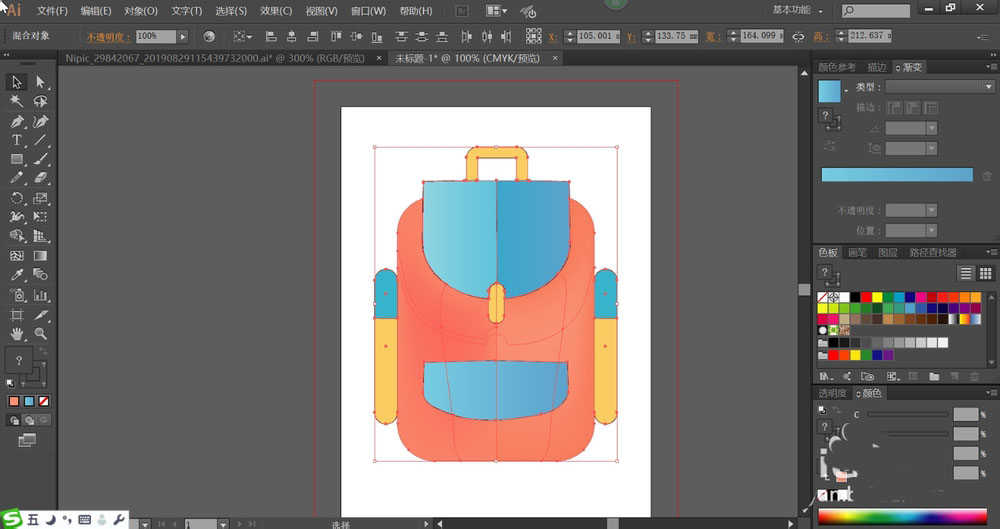Enable Draw Behind mode
The image size is (1000, 529).
[x=29, y=420]
